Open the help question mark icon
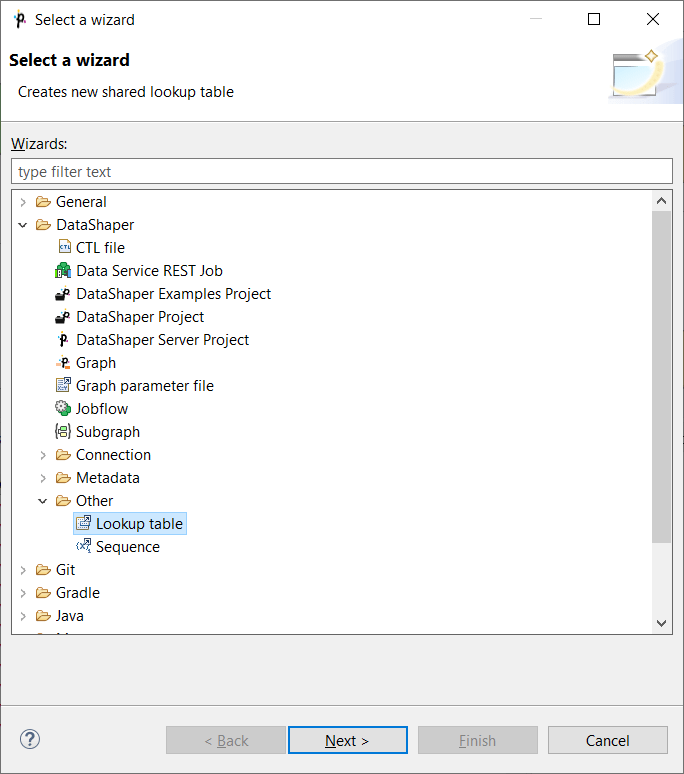The height and width of the screenshot is (774, 684). coord(30,739)
